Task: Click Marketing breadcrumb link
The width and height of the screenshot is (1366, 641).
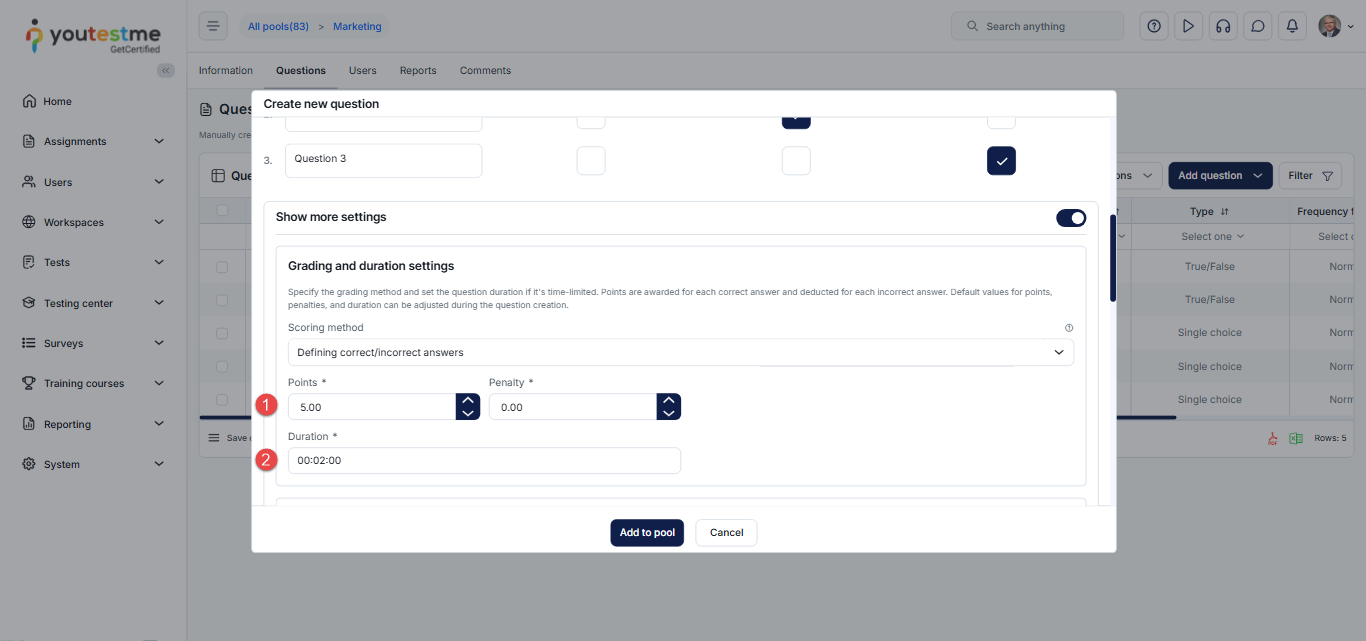Action: point(357,27)
